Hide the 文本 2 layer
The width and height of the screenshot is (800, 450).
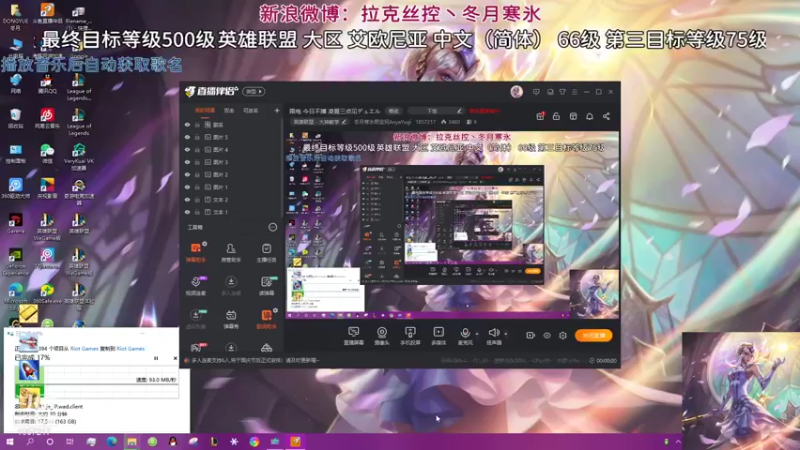pos(187,199)
